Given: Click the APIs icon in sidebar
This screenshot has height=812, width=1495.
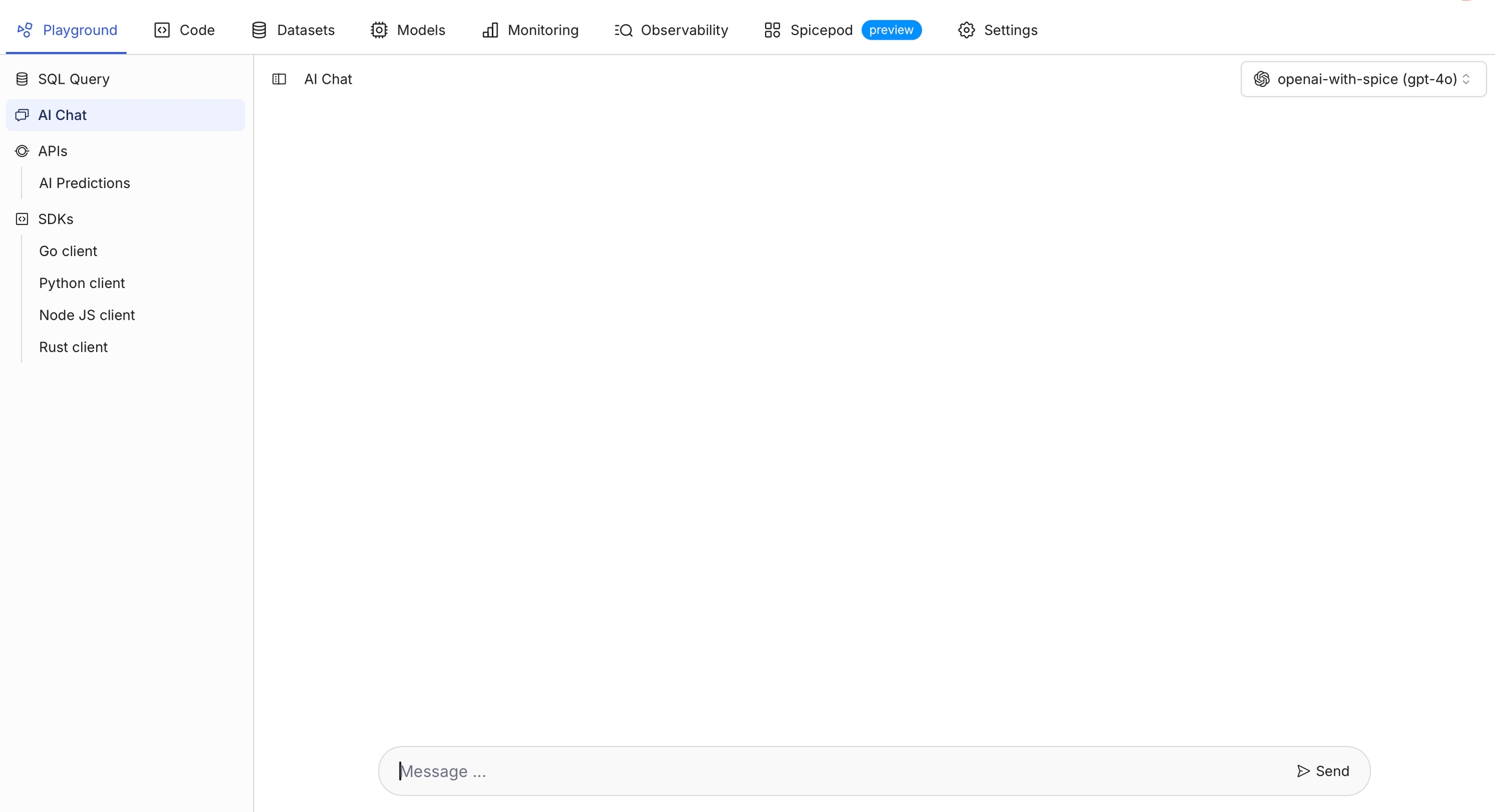Looking at the screenshot, I should 22,151.
